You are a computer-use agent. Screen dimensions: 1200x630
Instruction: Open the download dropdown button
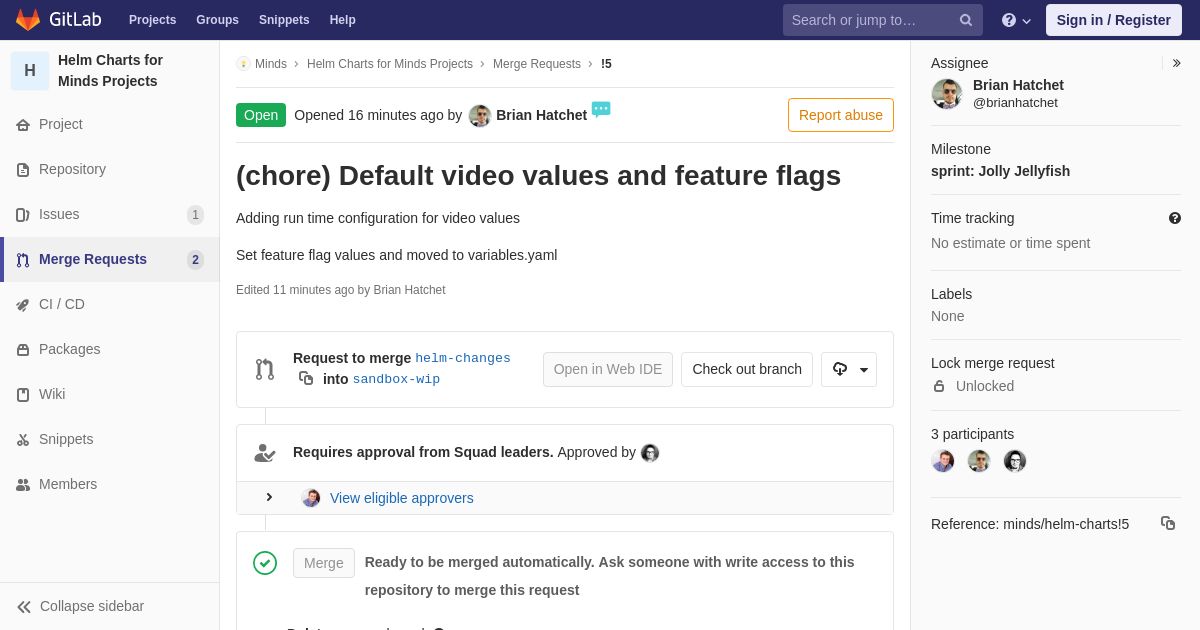coord(849,369)
